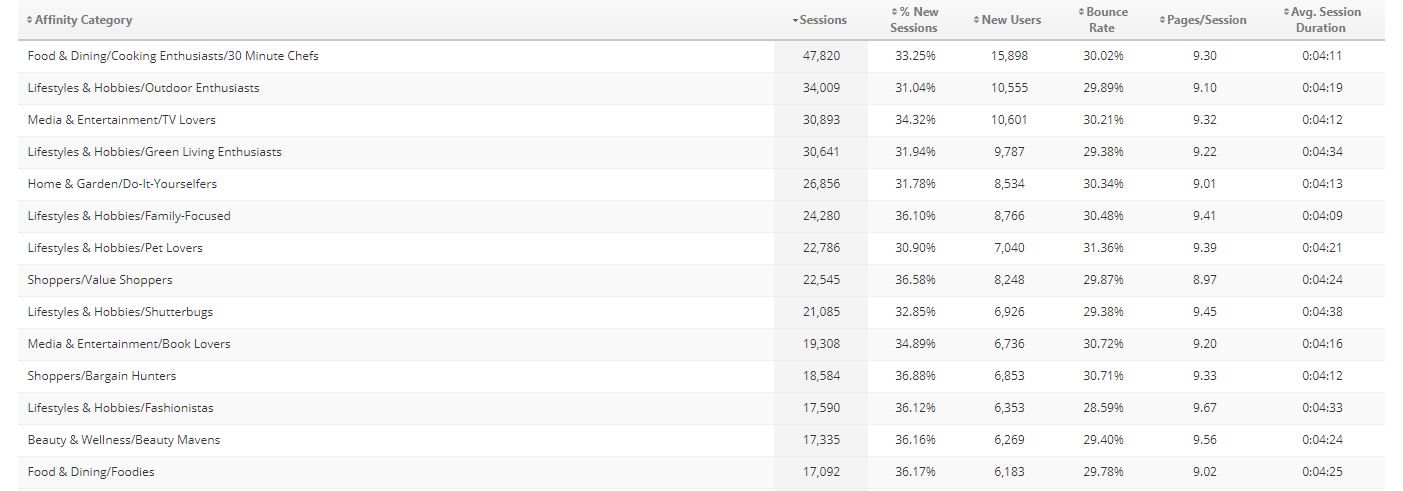Image resolution: width=1403 pixels, height=491 pixels.
Task: Select the Value Shoppers category name
Action: (x=100, y=280)
